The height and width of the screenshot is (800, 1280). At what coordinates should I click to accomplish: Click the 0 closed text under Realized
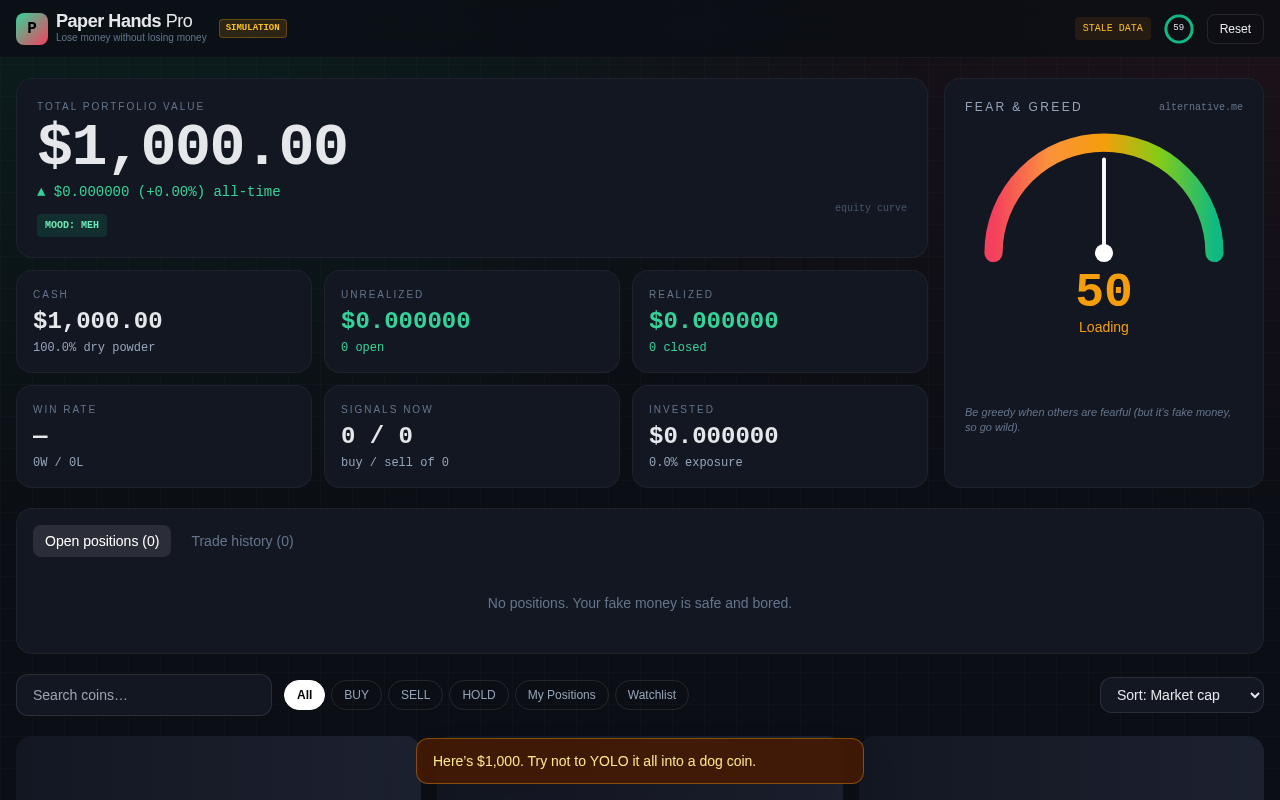pos(678,348)
